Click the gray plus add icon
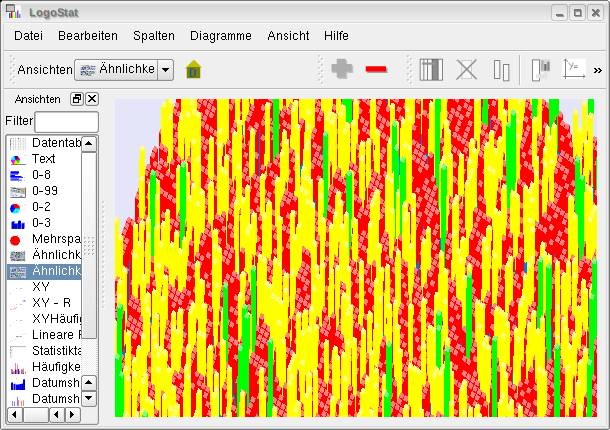Screen dimensions: 610x430 pos(342,69)
